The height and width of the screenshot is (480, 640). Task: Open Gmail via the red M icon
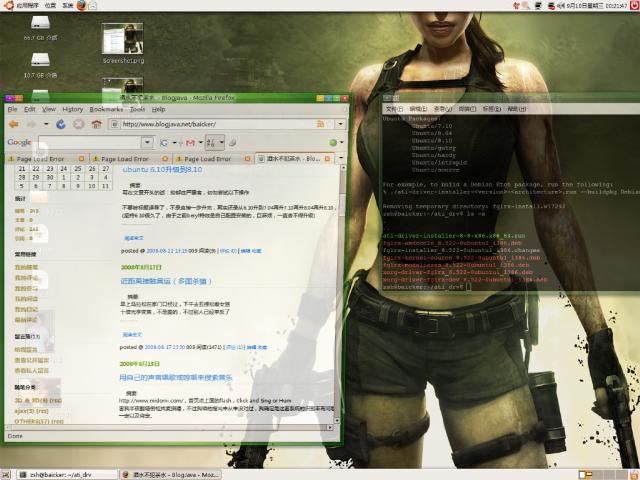(x=190, y=142)
